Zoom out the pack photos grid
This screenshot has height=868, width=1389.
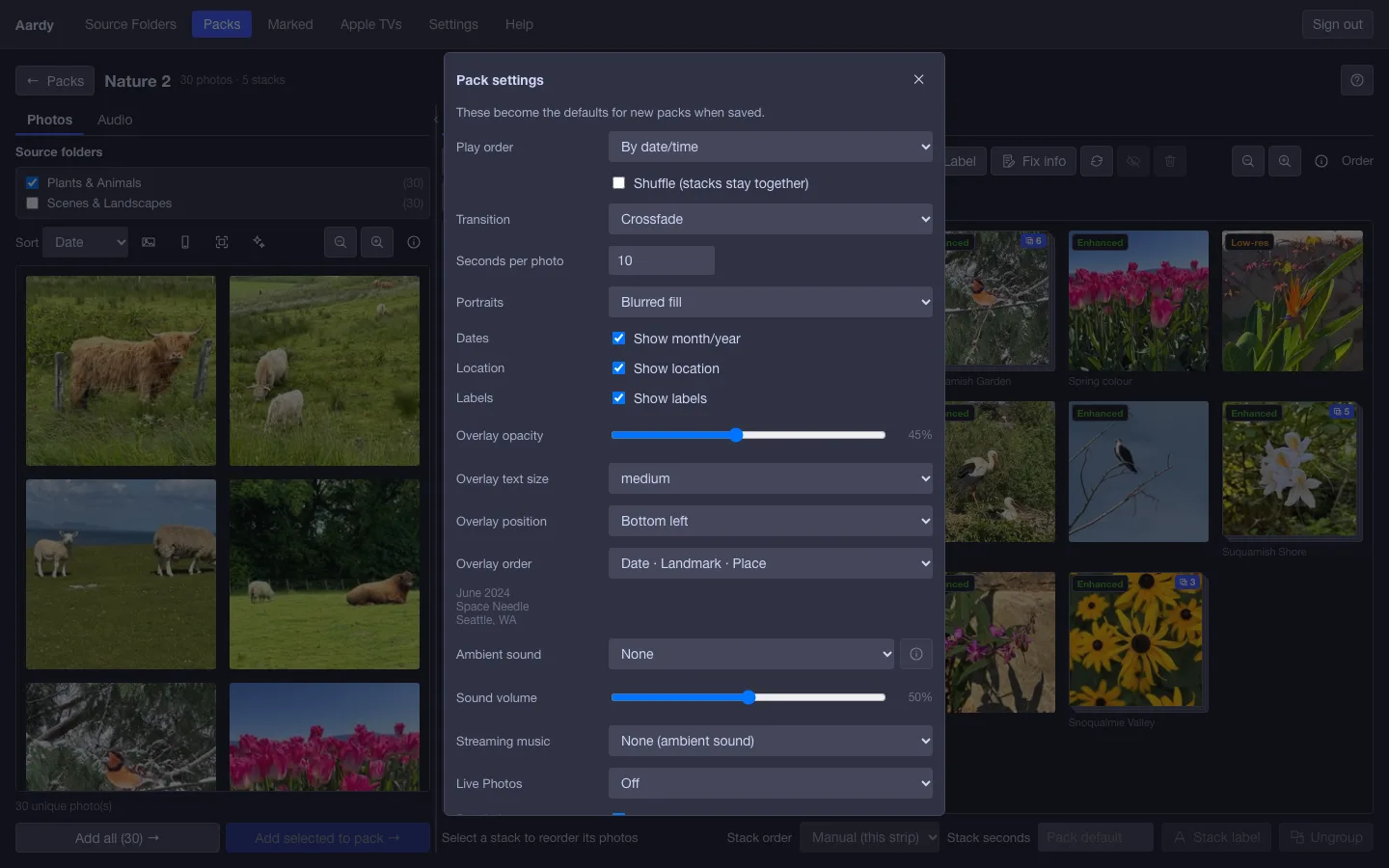(1248, 161)
